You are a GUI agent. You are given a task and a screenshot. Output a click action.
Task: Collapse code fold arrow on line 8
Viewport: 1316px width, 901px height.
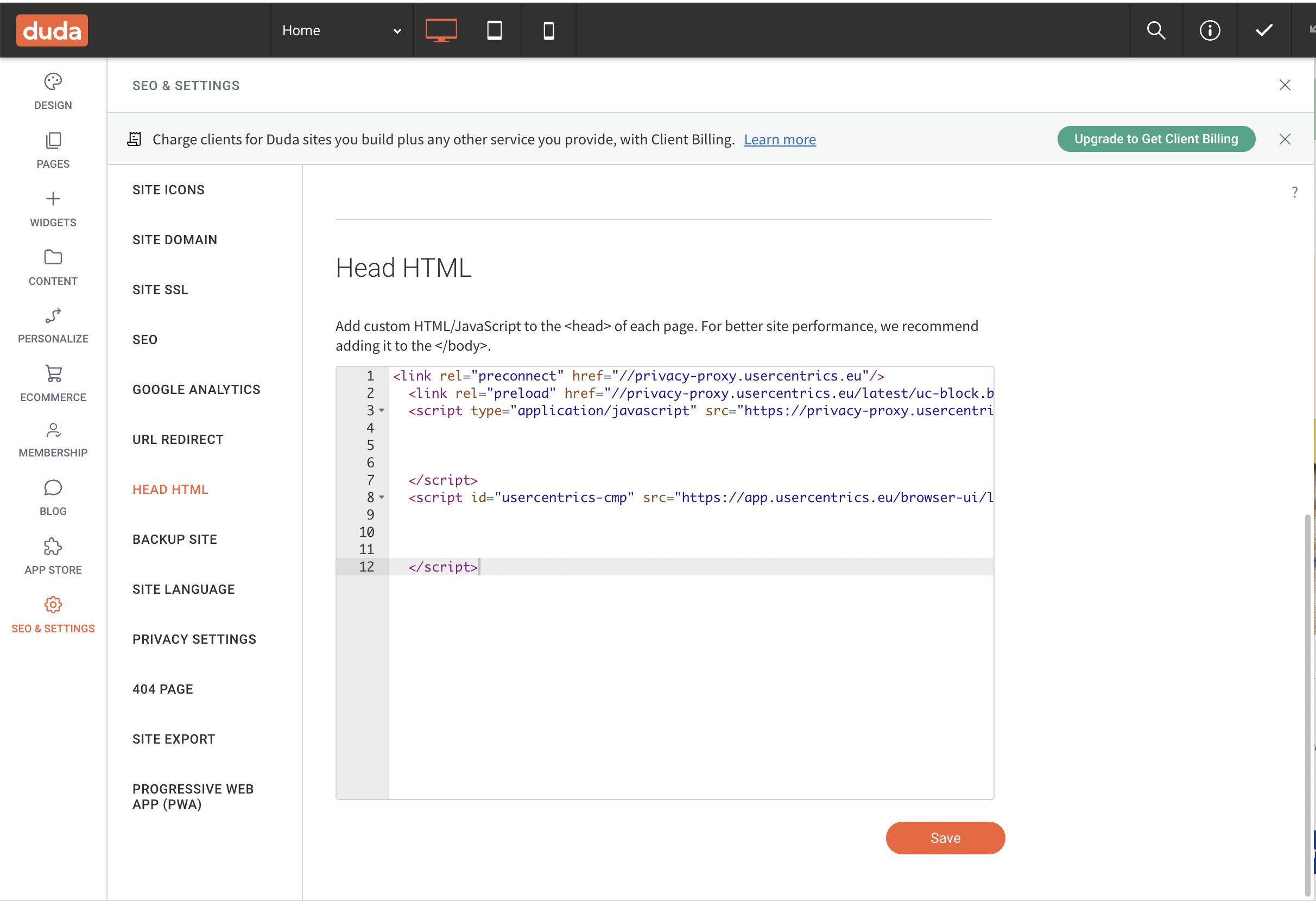tap(382, 497)
